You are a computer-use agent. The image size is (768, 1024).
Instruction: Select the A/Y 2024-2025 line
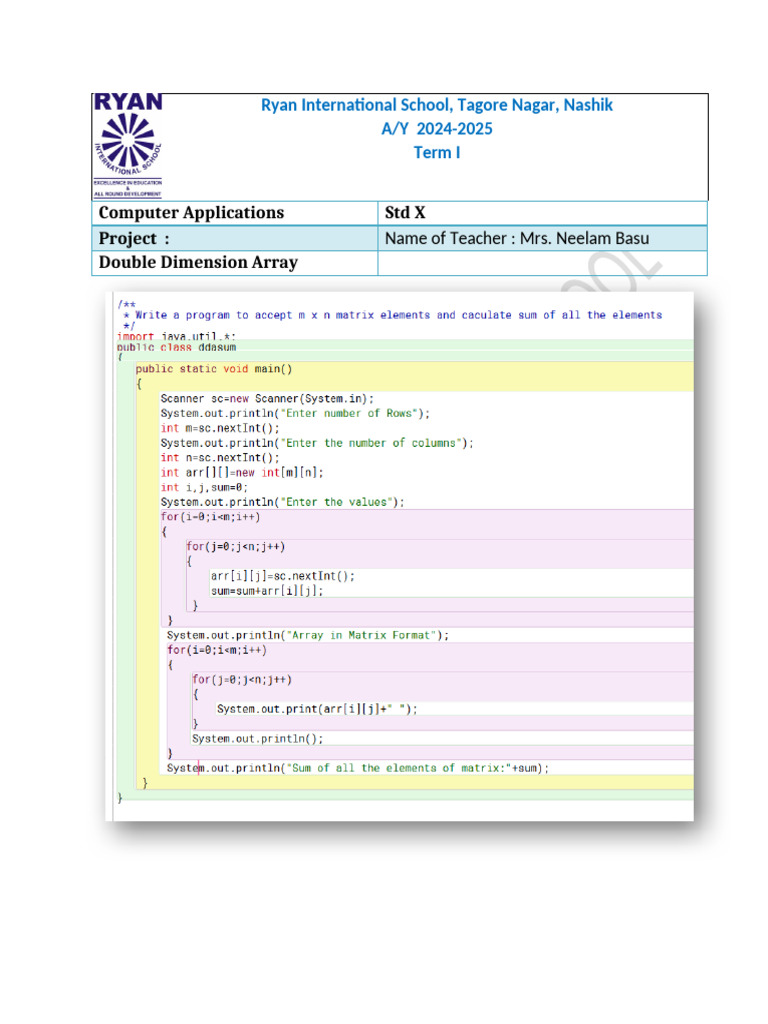(437, 129)
